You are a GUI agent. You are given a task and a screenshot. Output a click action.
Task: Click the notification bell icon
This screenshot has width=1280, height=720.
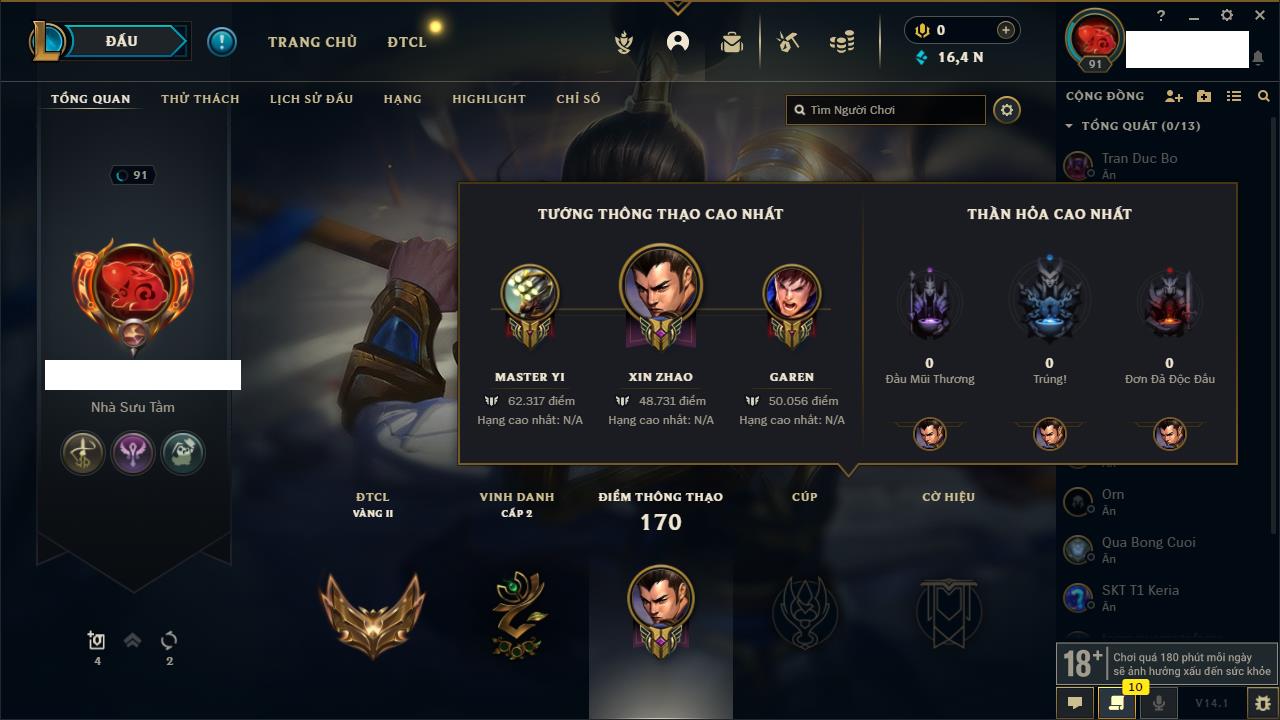[1257, 59]
